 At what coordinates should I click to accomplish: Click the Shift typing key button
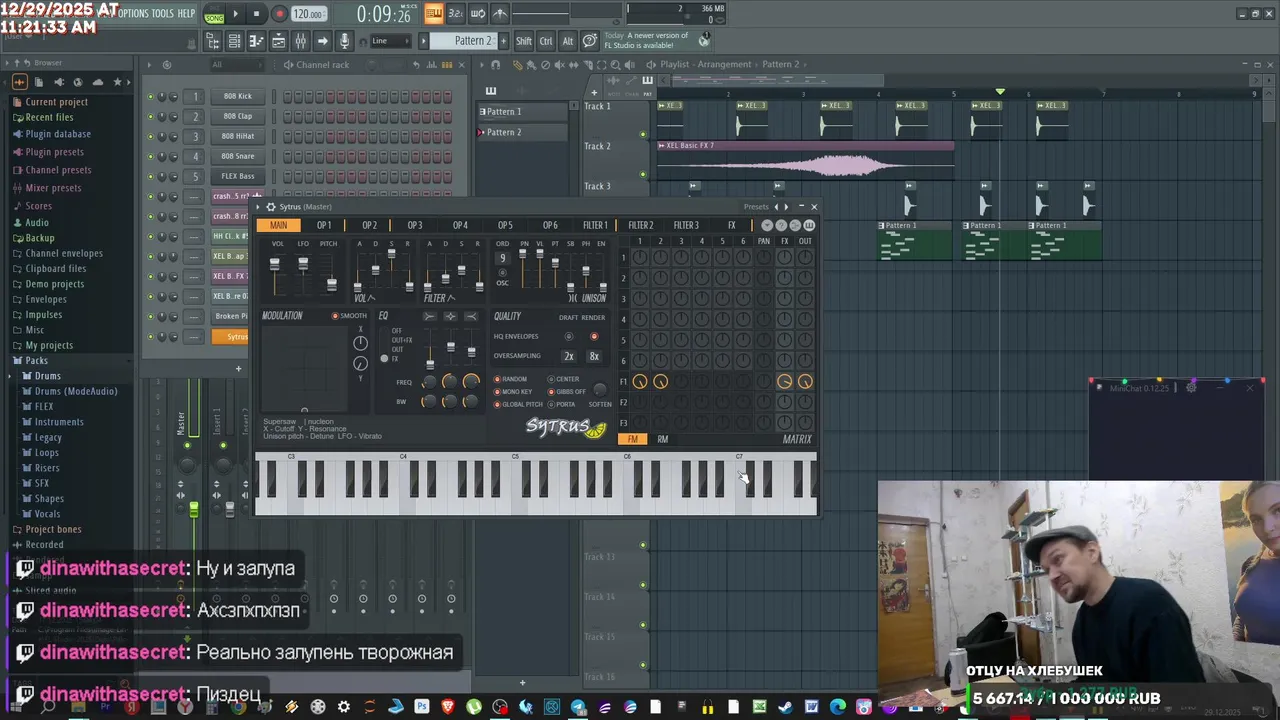(x=524, y=41)
